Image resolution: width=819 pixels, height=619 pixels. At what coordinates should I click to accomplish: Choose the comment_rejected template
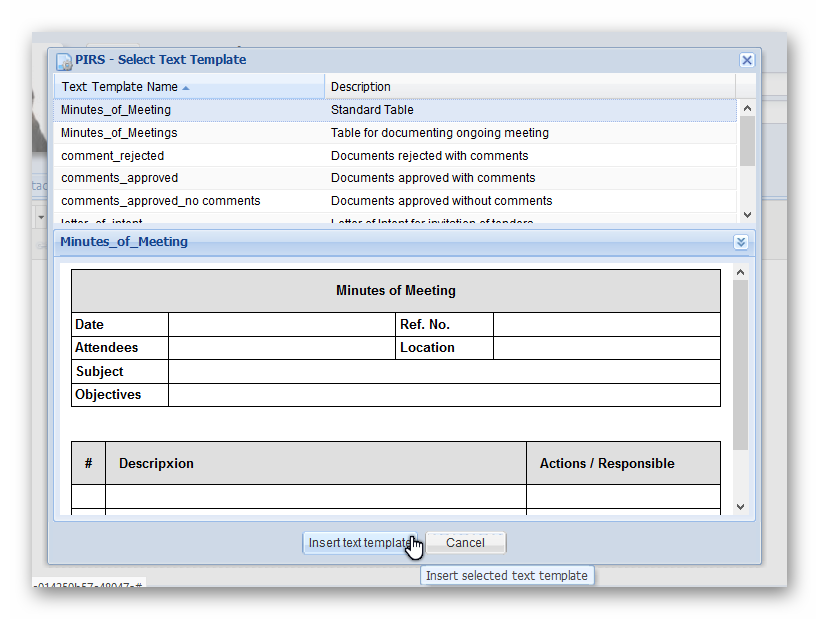click(112, 156)
